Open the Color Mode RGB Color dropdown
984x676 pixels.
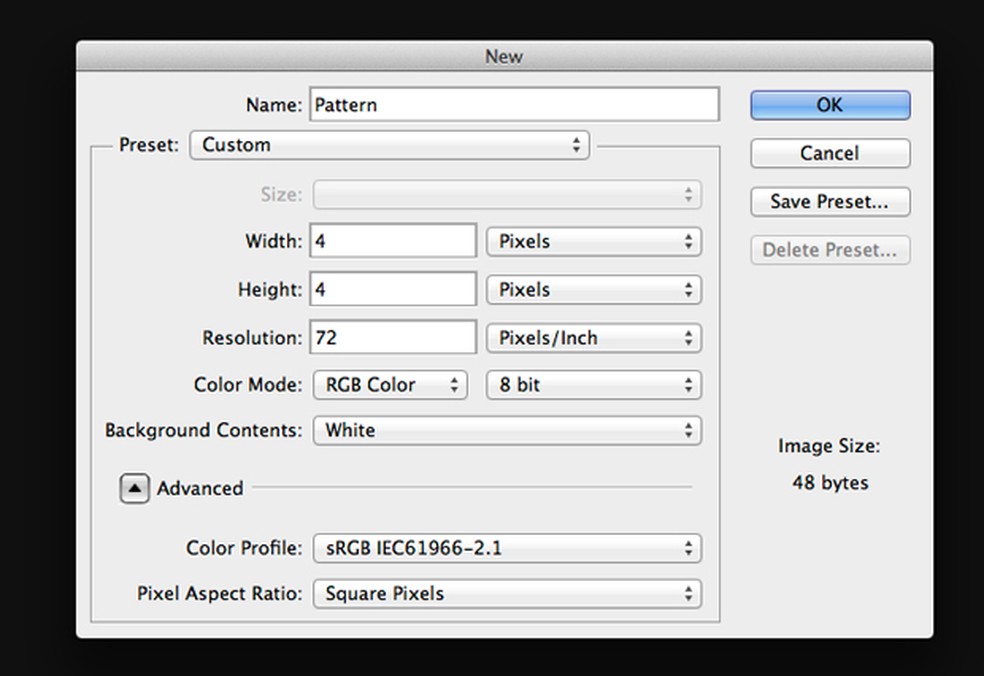pos(389,385)
